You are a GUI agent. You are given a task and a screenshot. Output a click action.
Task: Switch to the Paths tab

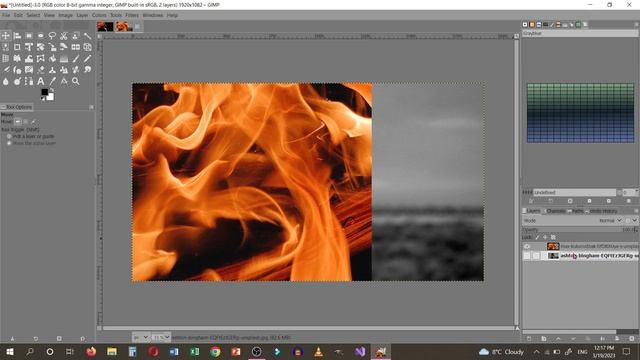pos(576,211)
